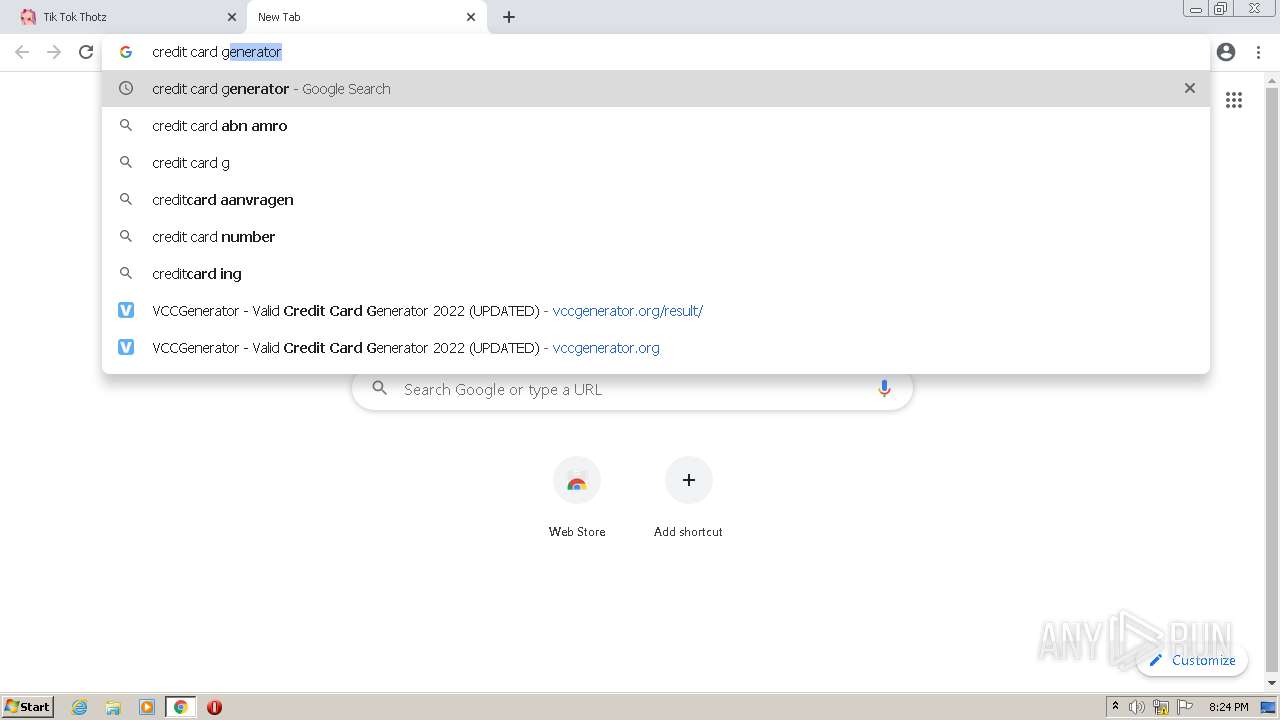
Task: Switch to the Tik Tok Thotz tab
Action: click(x=124, y=17)
